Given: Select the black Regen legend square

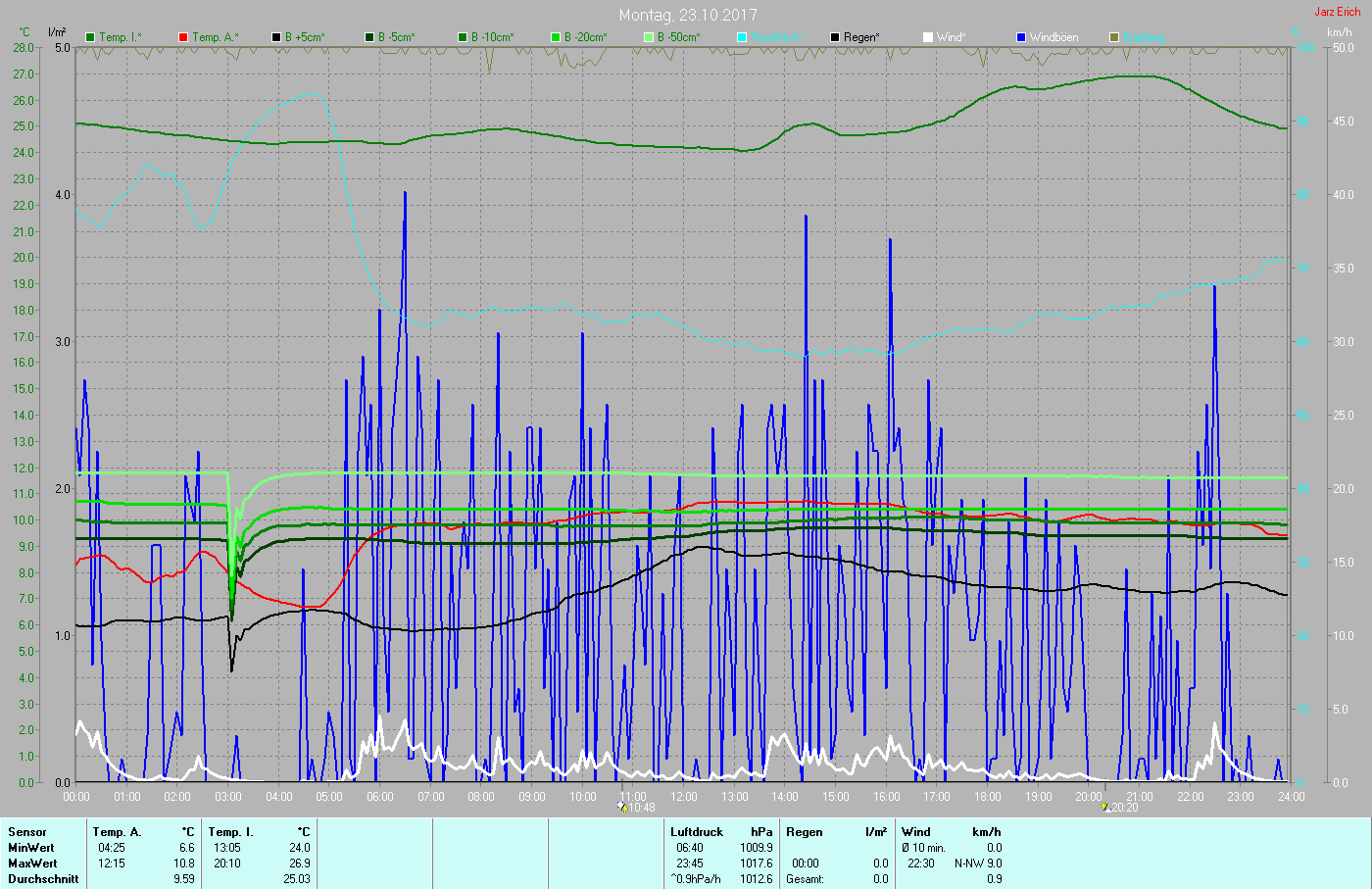Looking at the screenshot, I should click(x=835, y=37).
